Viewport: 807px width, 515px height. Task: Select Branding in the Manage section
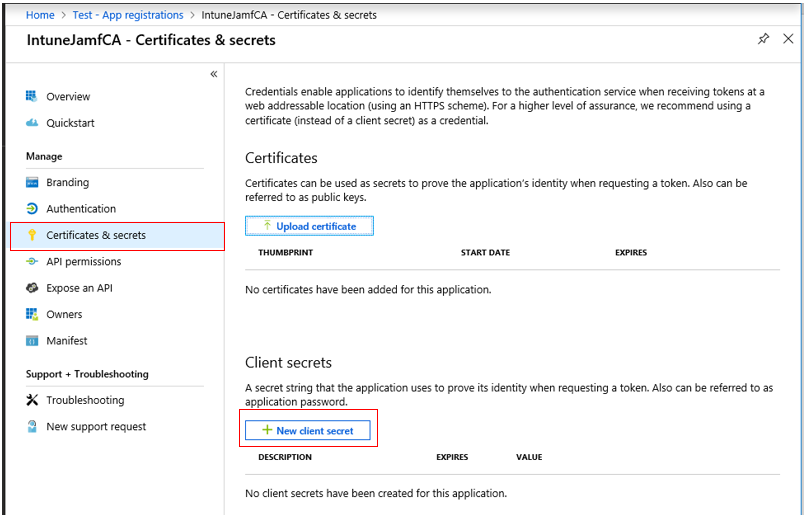(x=67, y=183)
